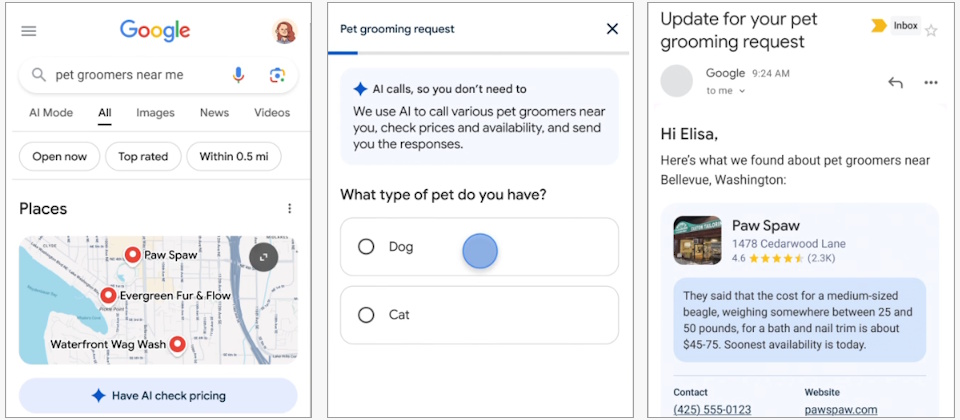
Task: Switch to the News tab
Action: (214, 113)
